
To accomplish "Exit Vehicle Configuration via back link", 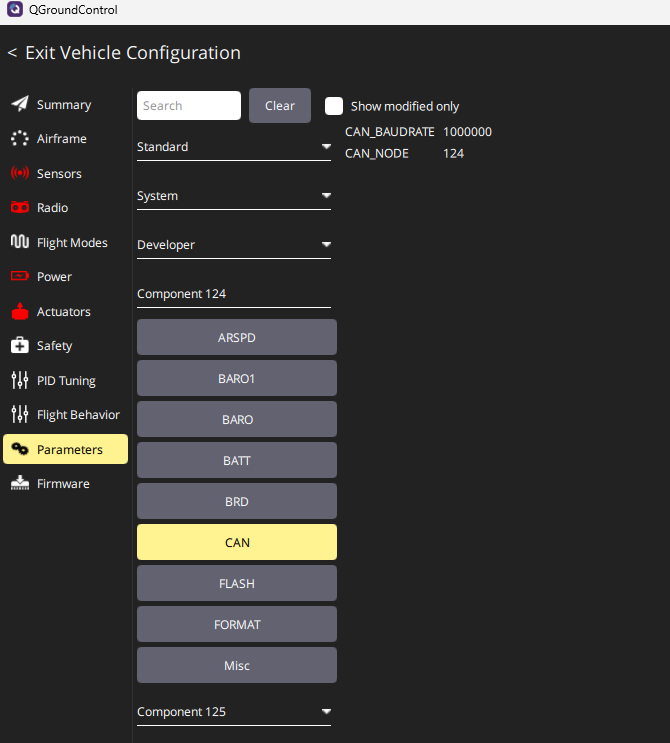I will click(124, 53).
